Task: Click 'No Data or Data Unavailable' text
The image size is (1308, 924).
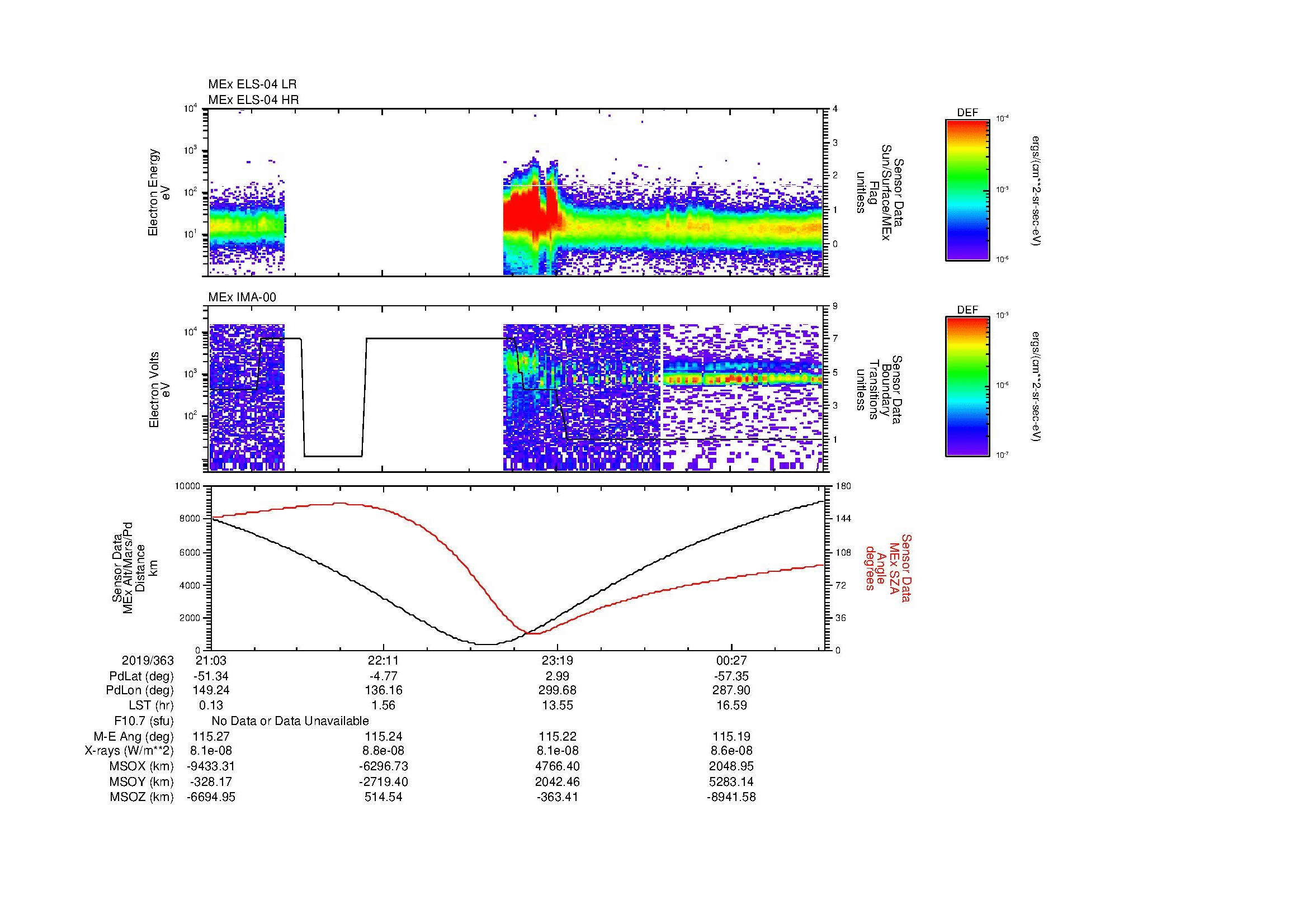Action: [x=290, y=721]
